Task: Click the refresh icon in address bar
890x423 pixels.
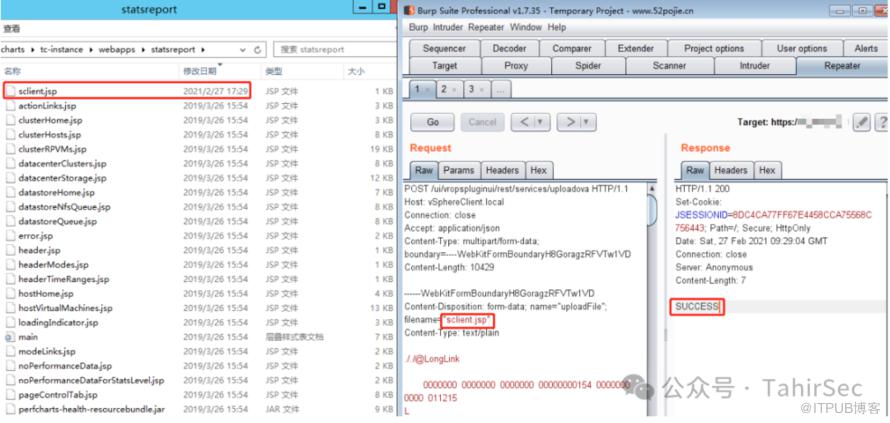Action: [x=259, y=49]
